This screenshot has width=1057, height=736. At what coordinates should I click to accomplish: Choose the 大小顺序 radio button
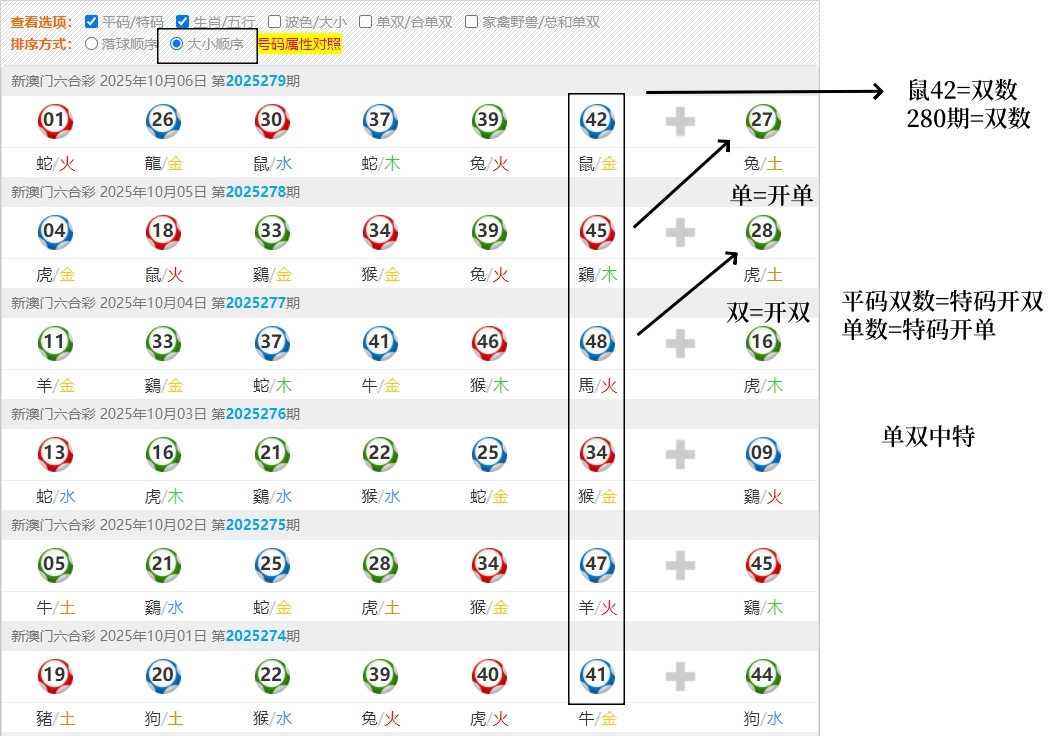[177, 44]
